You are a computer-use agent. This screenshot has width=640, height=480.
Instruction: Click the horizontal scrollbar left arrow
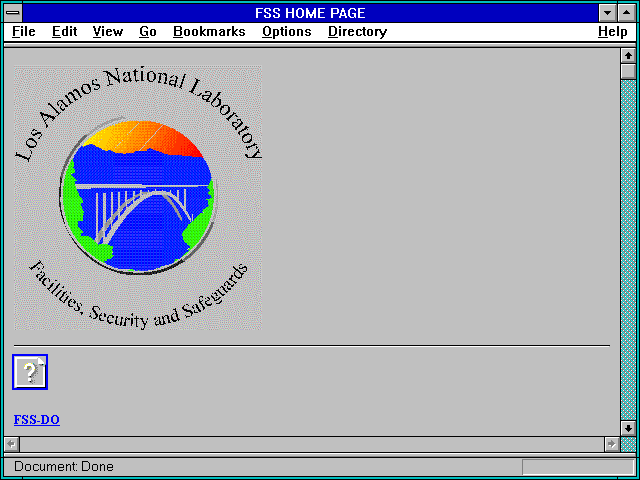point(12,444)
